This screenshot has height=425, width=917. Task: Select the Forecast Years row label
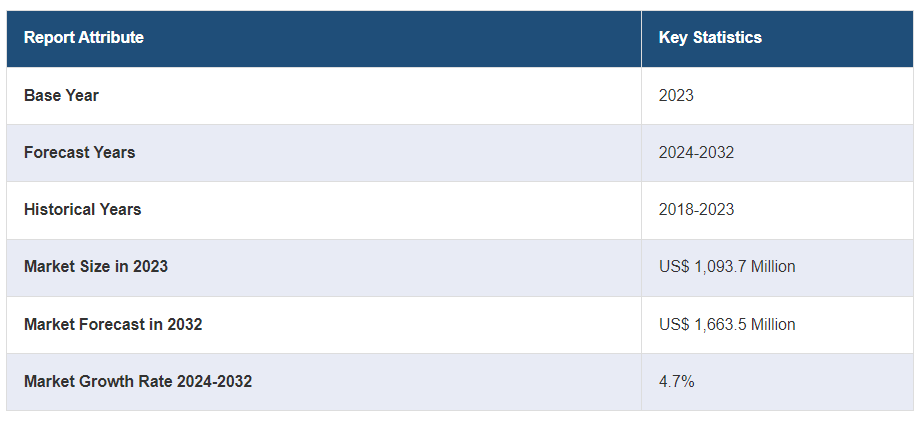[x=79, y=153]
